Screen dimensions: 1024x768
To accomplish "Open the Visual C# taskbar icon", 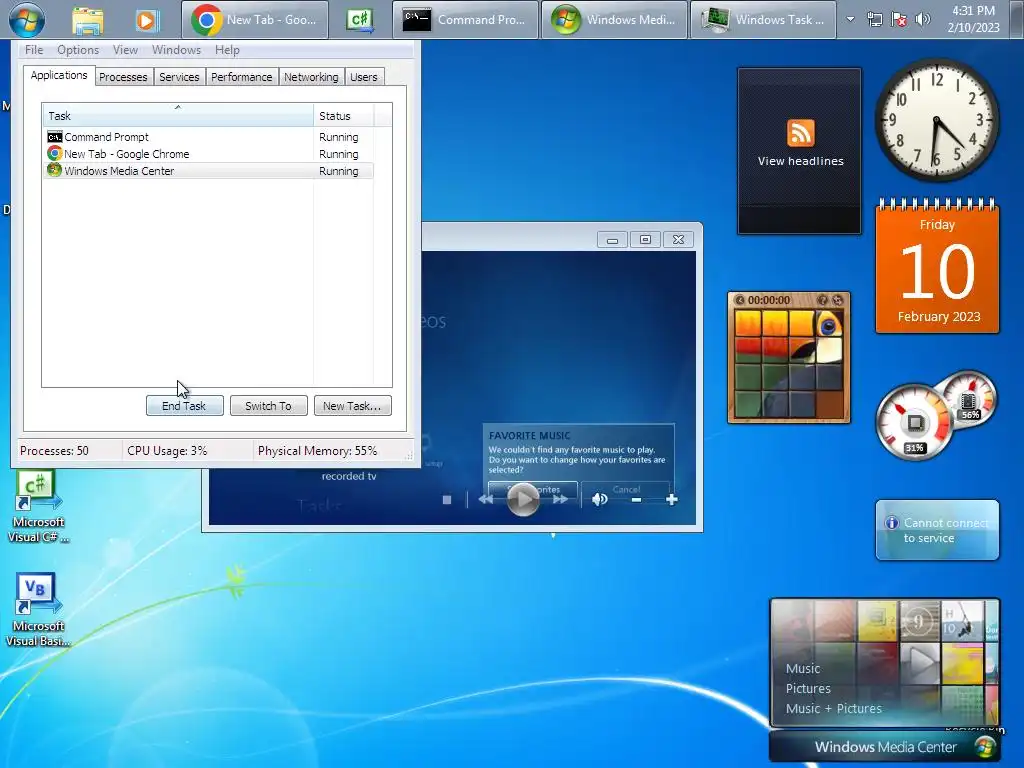I will point(360,20).
